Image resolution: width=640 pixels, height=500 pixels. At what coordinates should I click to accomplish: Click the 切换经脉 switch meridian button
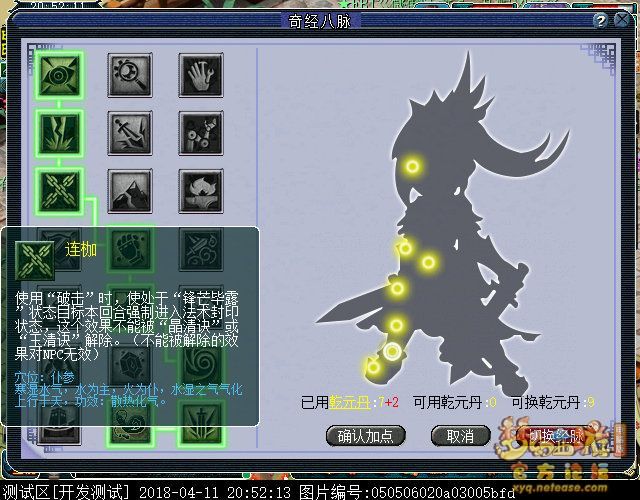(x=557, y=436)
